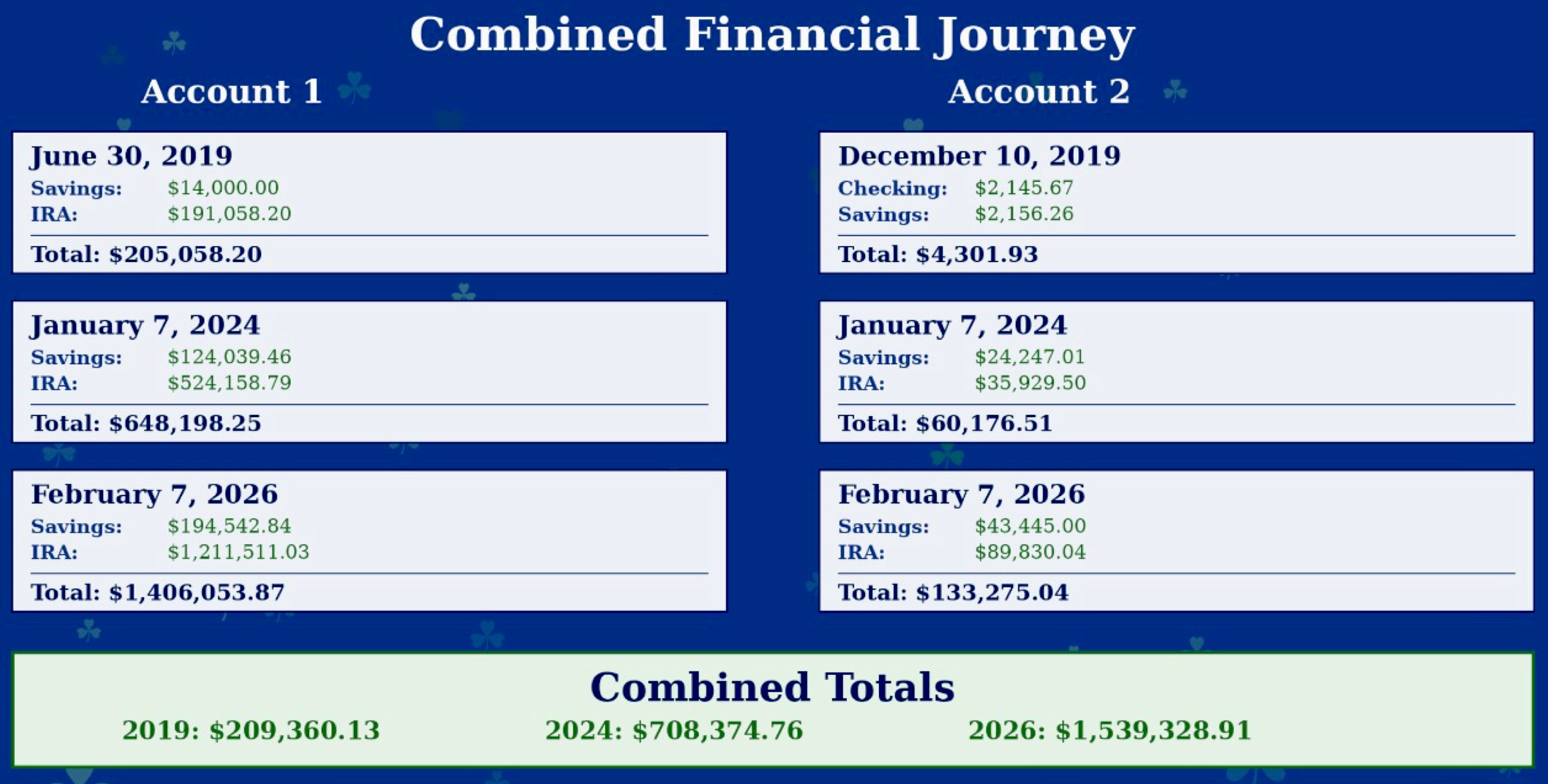Click the Total $205,058.20 line
This screenshot has height=784, width=1548.
coord(146,254)
